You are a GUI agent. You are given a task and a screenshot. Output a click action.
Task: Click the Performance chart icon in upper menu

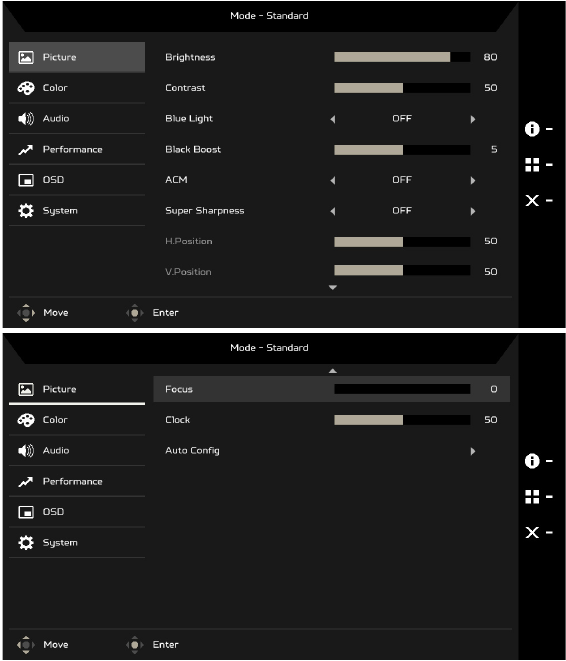[26, 150]
